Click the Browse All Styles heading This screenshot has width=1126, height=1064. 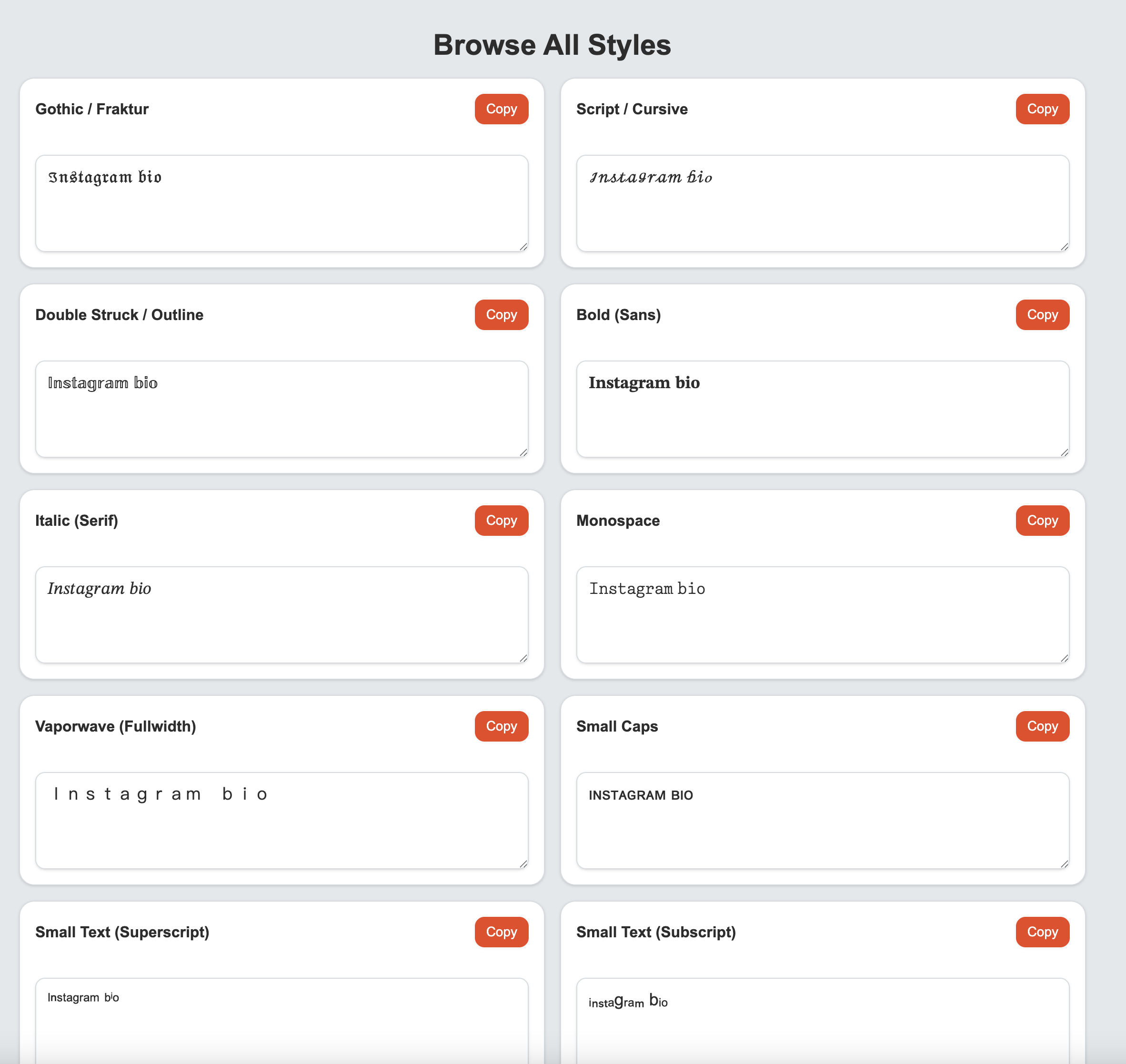point(553,44)
